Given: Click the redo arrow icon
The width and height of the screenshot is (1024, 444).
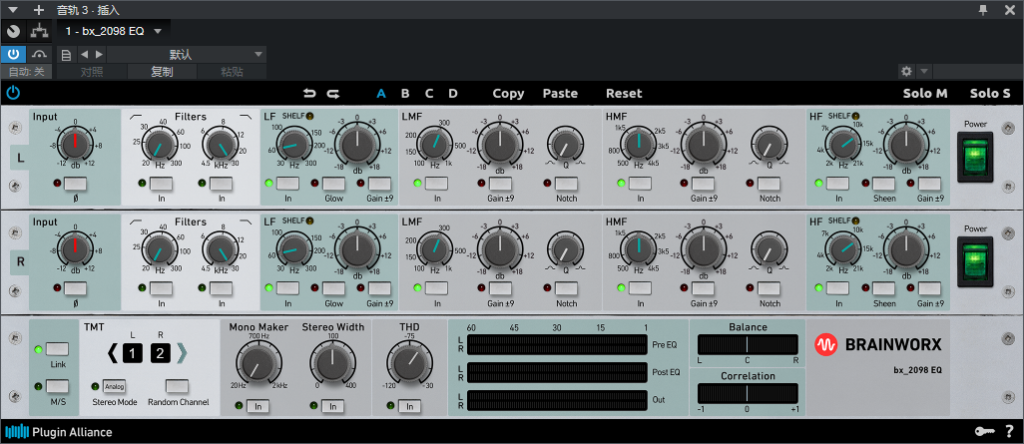Looking at the screenshot, I should pos(333,93).
